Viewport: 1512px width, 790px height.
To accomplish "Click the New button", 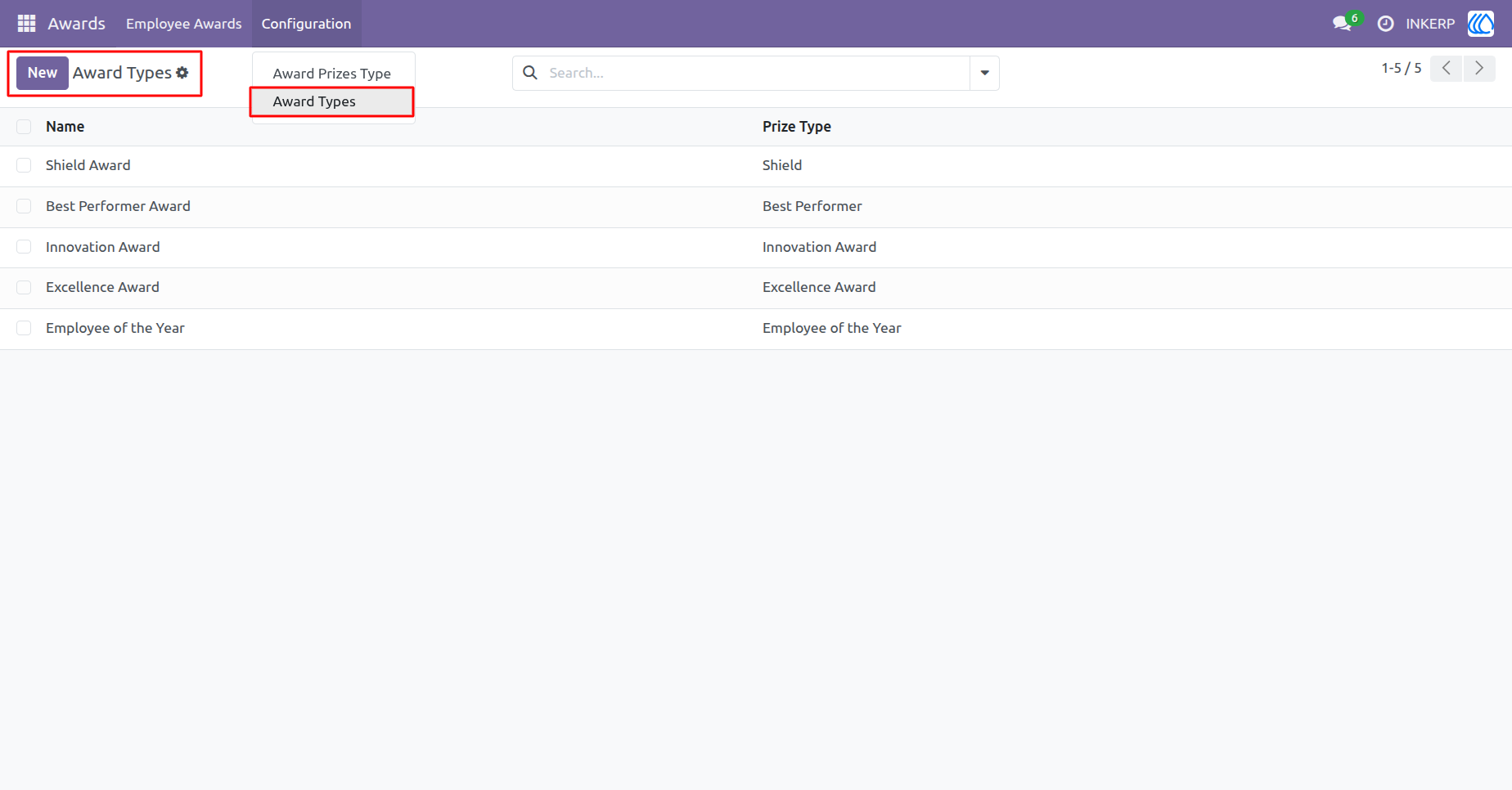I will [x=43, y=73].
